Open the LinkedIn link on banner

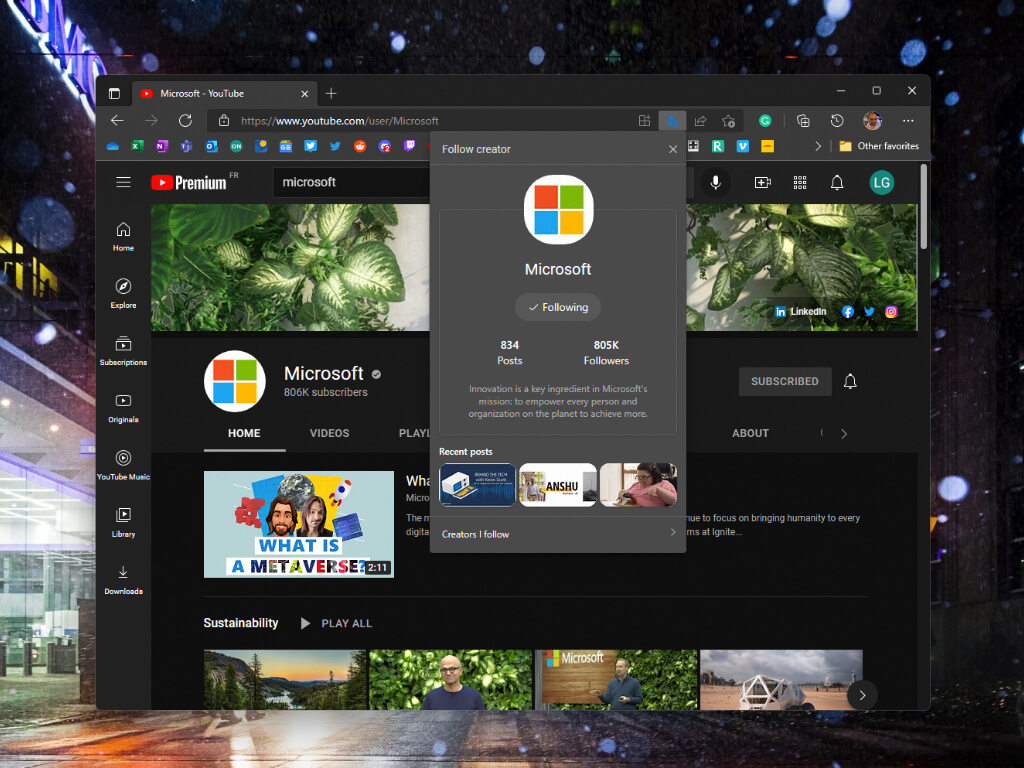click(801, 312)
